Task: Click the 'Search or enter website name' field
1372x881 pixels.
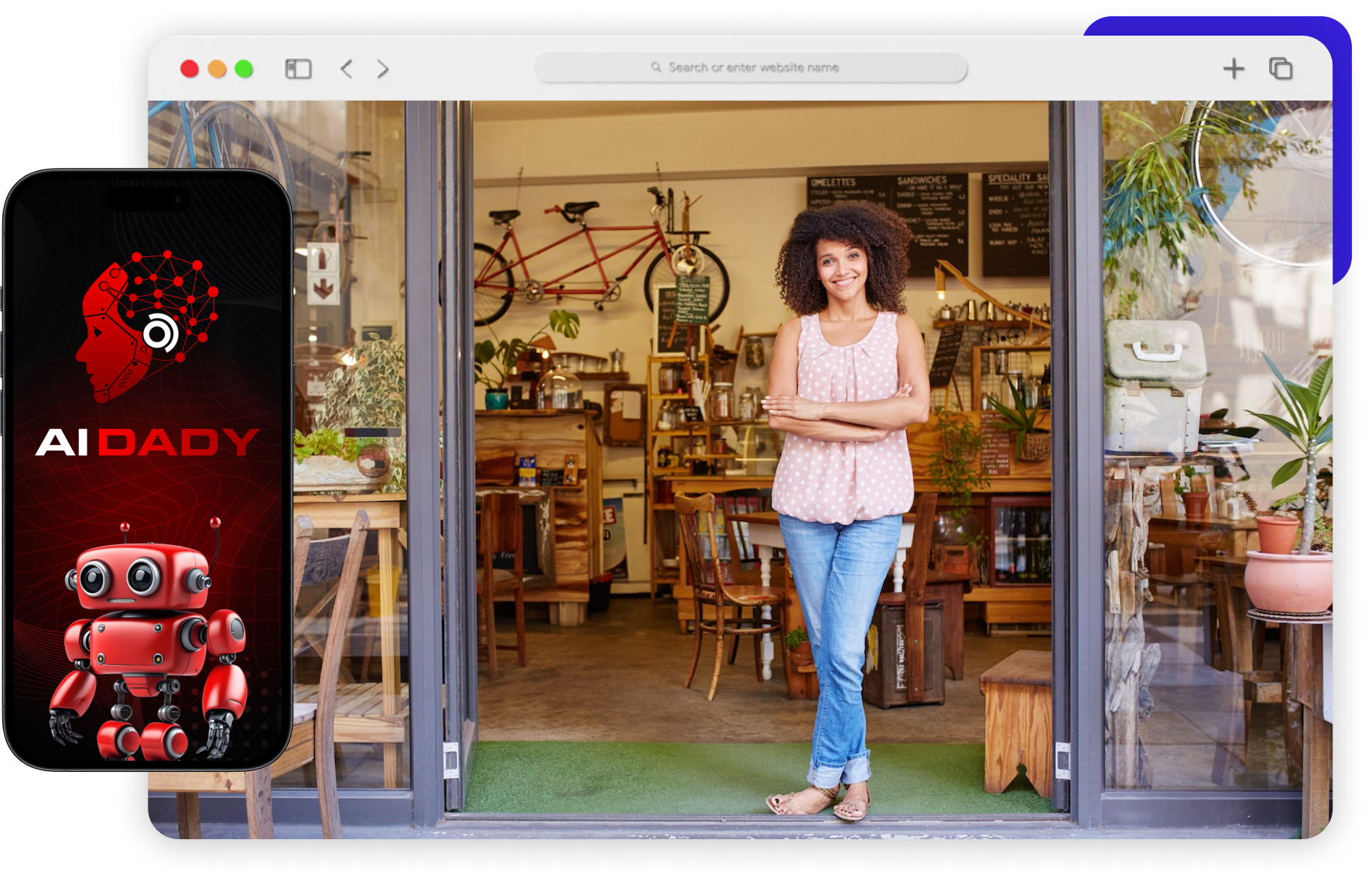Action: pos(752,67)
